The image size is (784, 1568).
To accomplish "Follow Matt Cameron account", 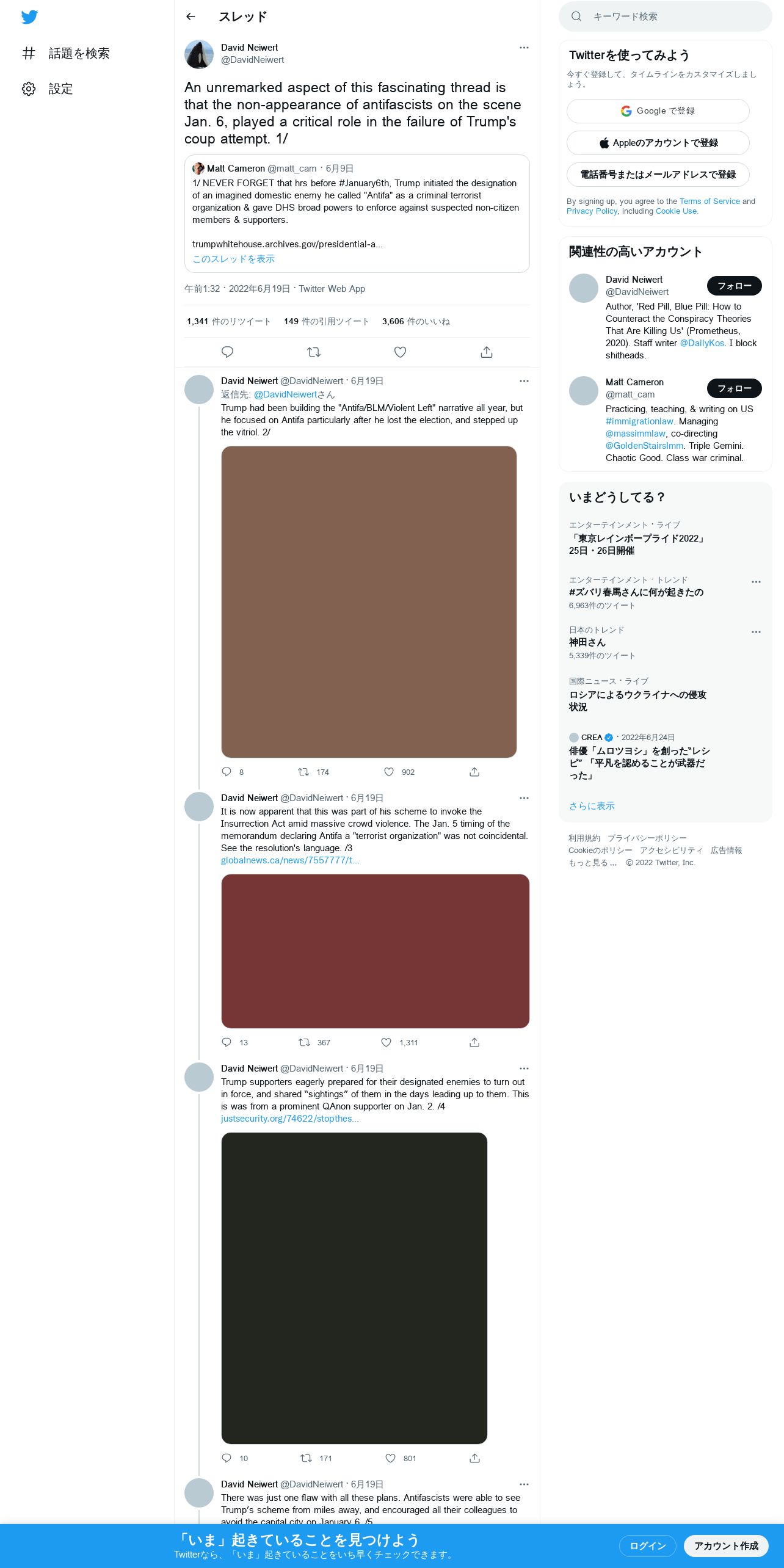I will click(734, 388).
